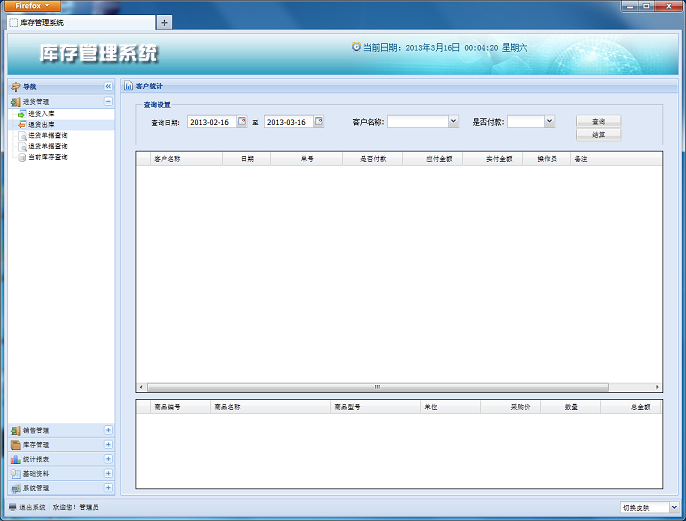Click the 结算 button
The image size is (686, 521).
pyautogui.click(x=598, y=134)
